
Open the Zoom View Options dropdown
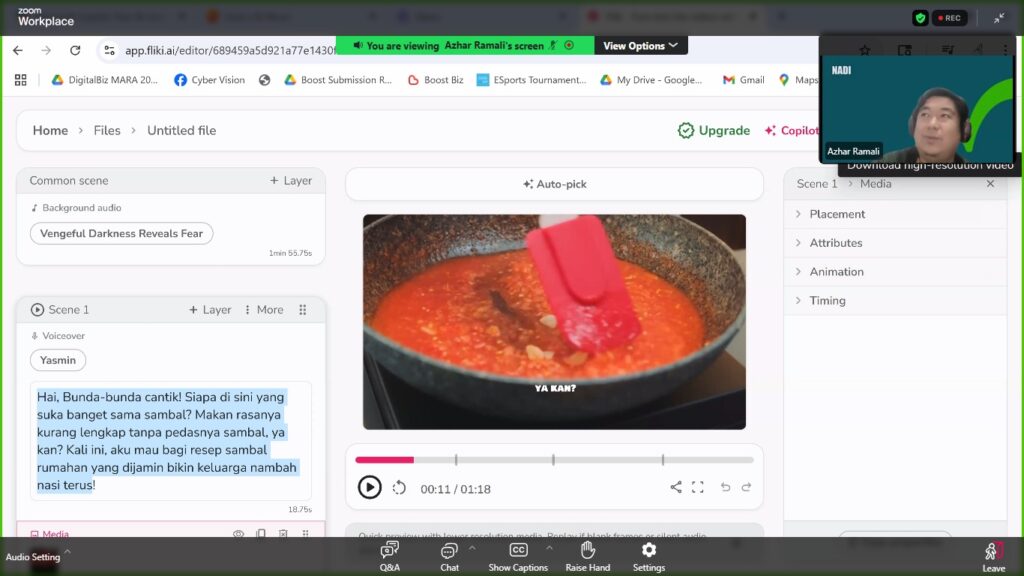(640, 46)
